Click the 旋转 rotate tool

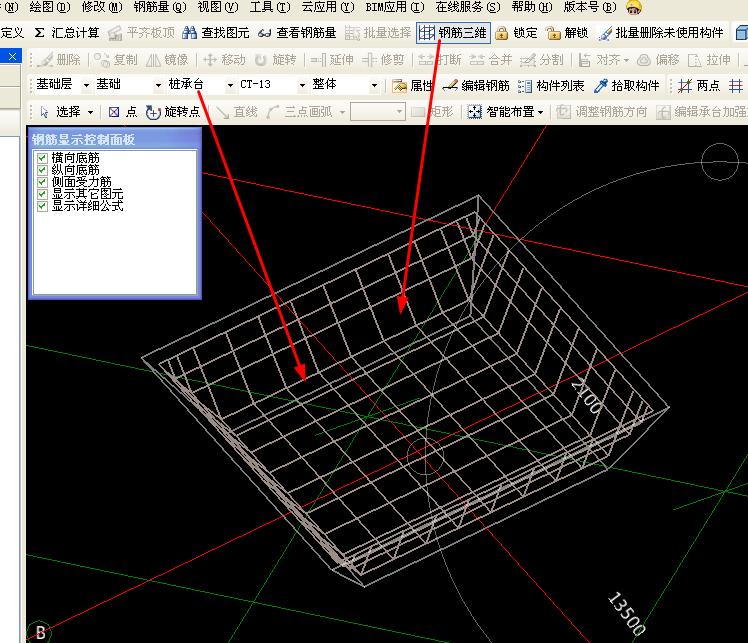275,60
